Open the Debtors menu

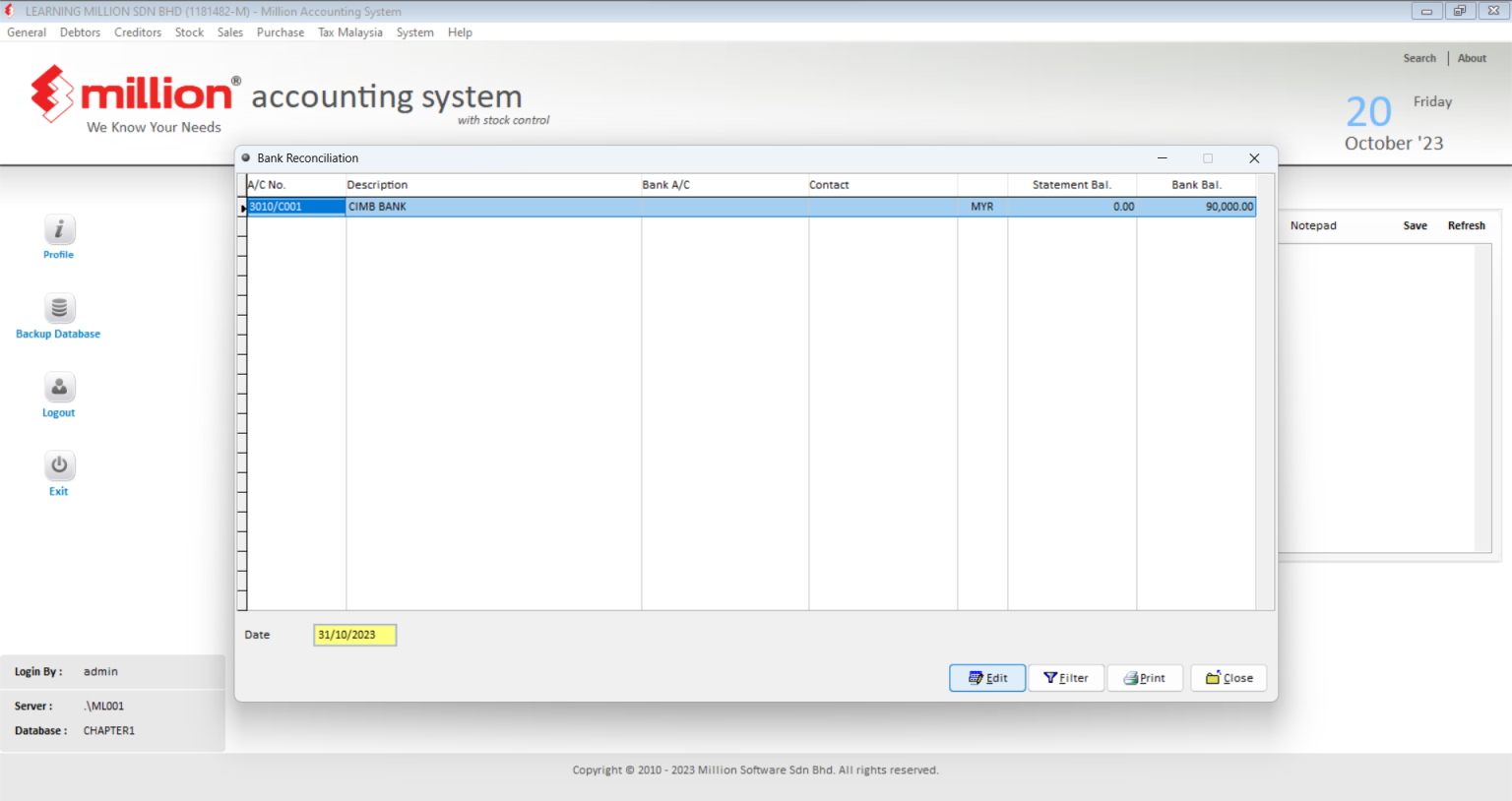click(x=80, y=32)
